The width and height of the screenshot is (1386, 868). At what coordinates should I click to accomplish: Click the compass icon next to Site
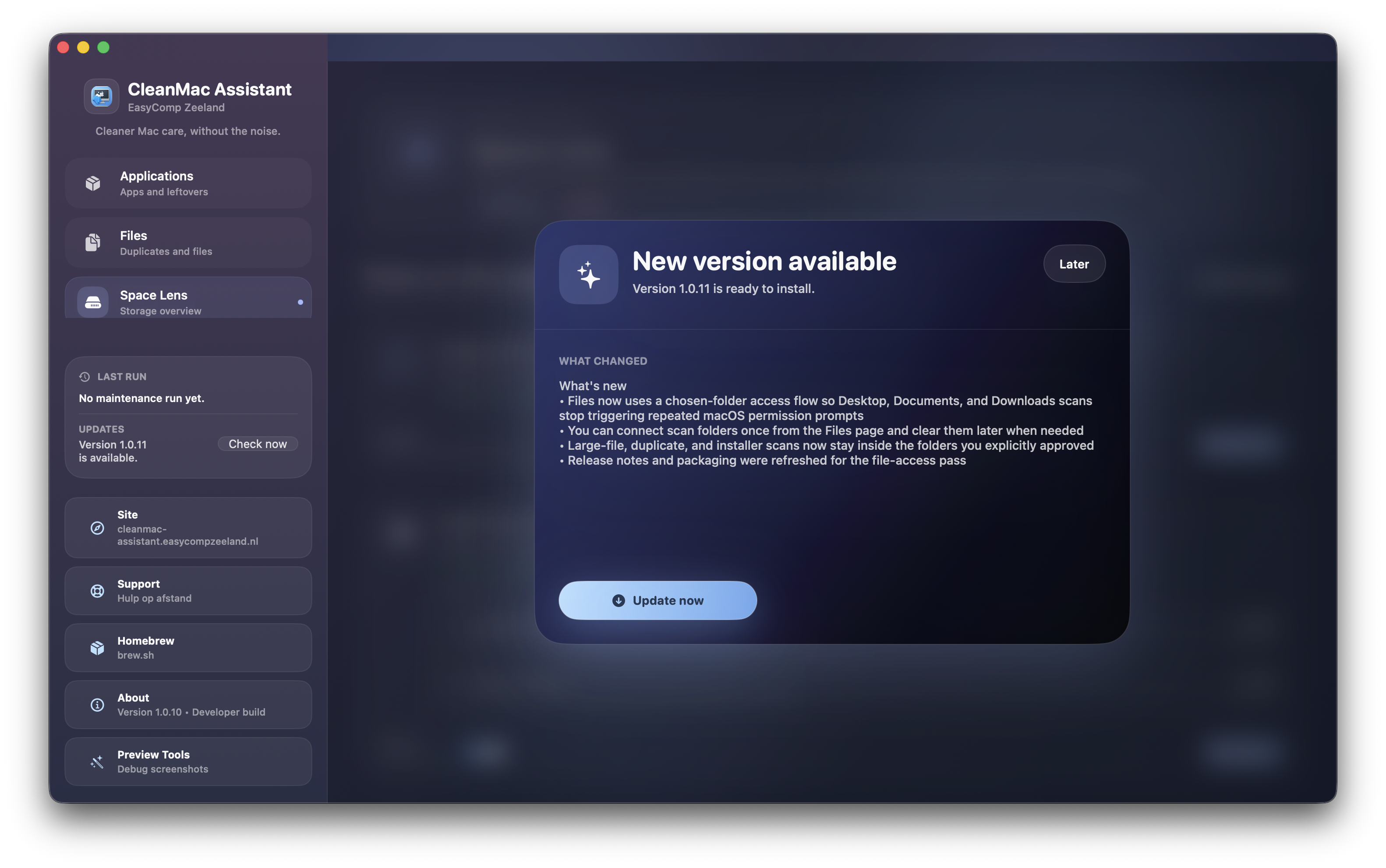coord(96,528)
